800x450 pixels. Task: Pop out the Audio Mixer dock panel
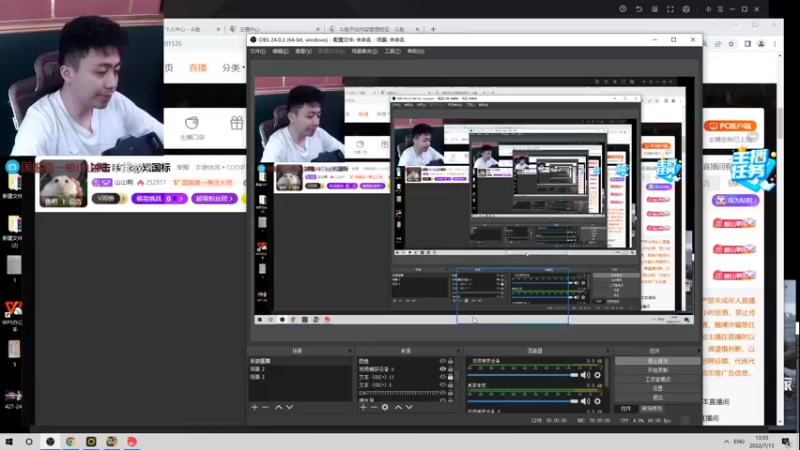608,351
